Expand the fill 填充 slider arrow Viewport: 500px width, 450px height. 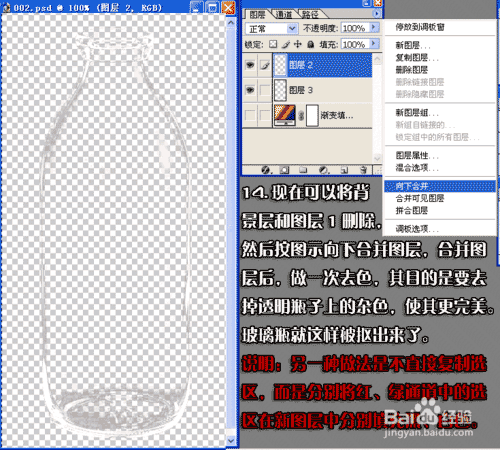pyautogui.click(x=375, y=44)
